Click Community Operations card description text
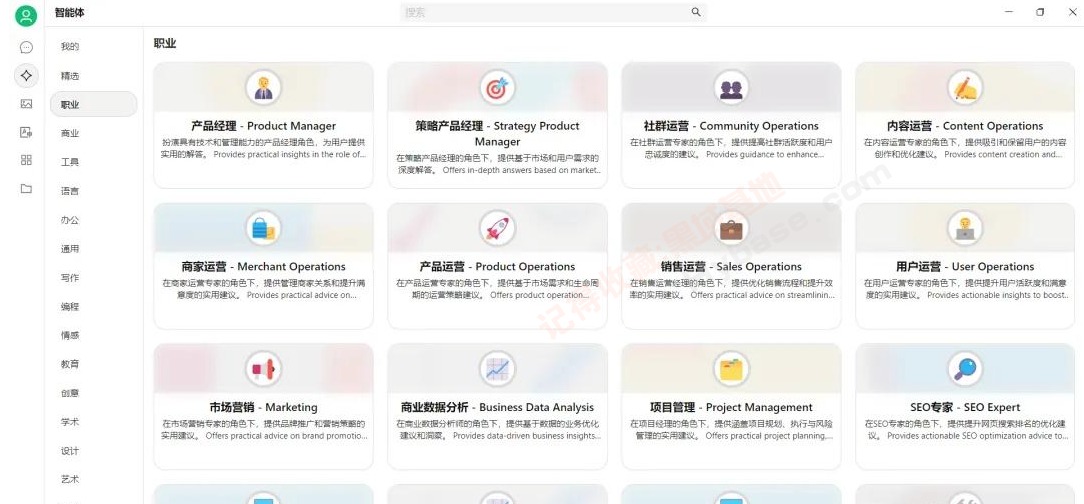The image size is (1084, 504). click(x=731, y=148)
